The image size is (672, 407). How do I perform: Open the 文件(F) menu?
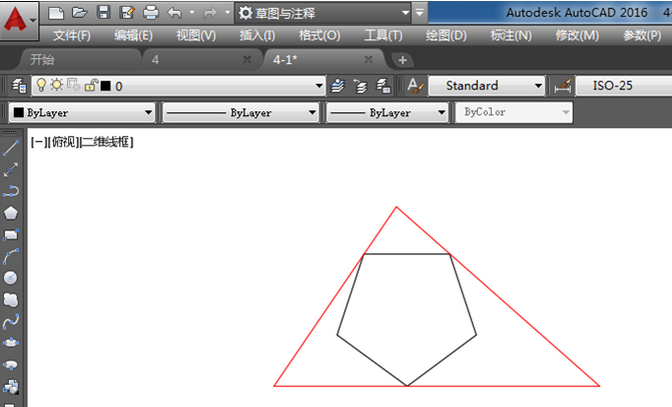(72, 35)
